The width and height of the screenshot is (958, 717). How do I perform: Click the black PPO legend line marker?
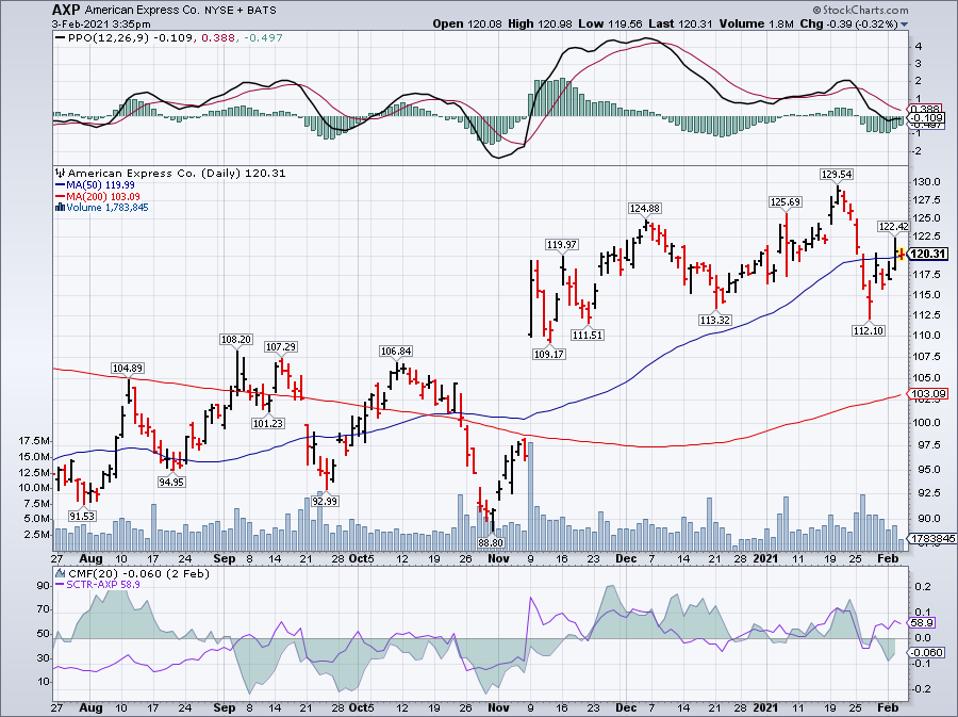60,38
